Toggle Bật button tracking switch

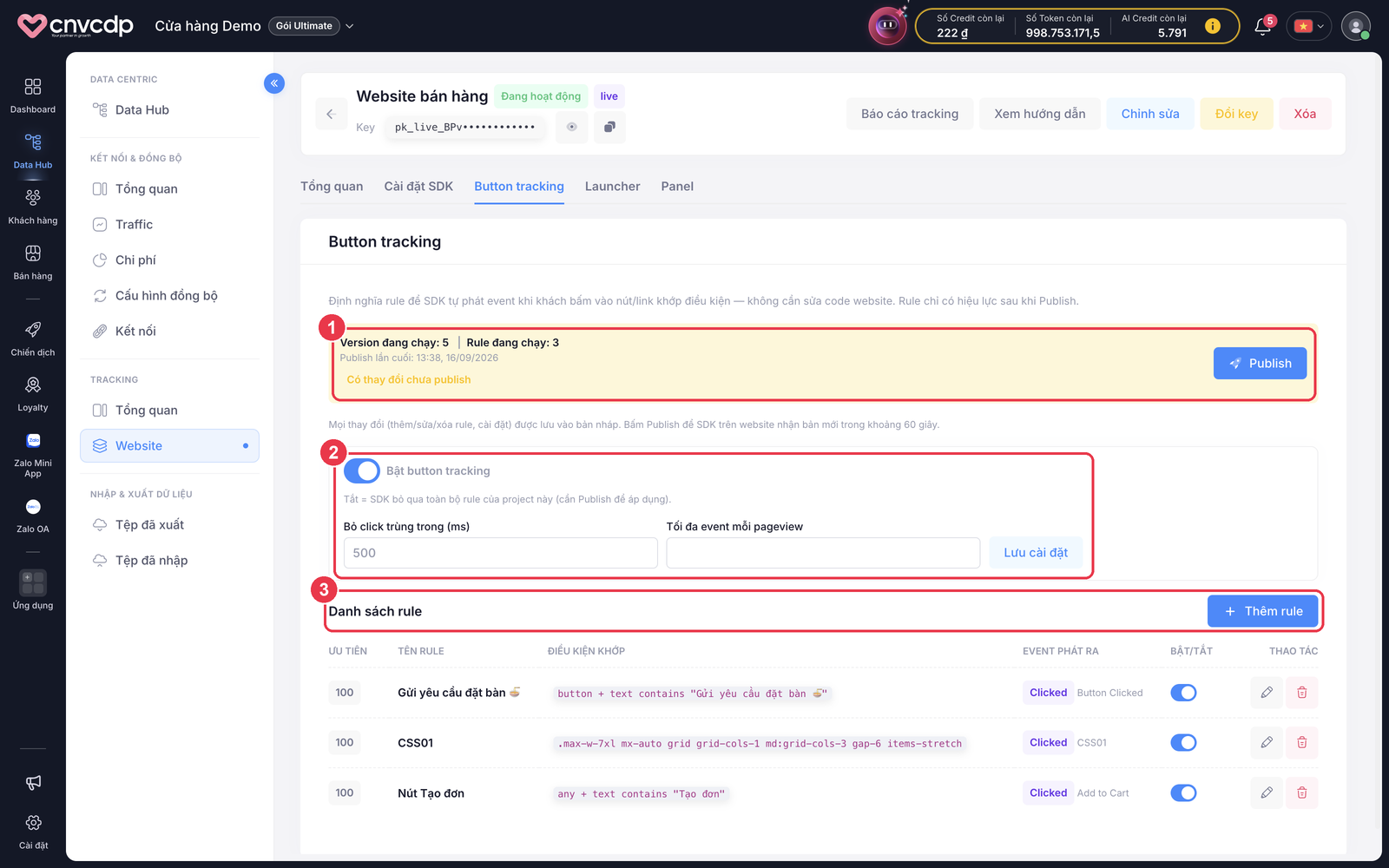pos(362,470)
